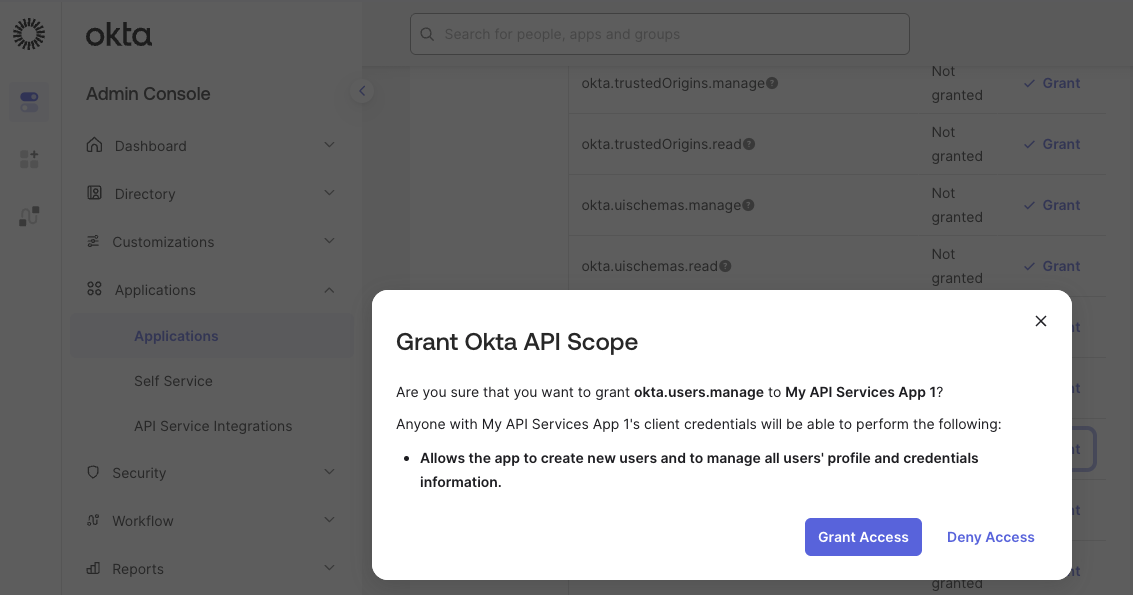This screenshot has width=1133, height=595.
Task: Click Not granted status for okta.uischemas.manage
Action: (957, 205)
